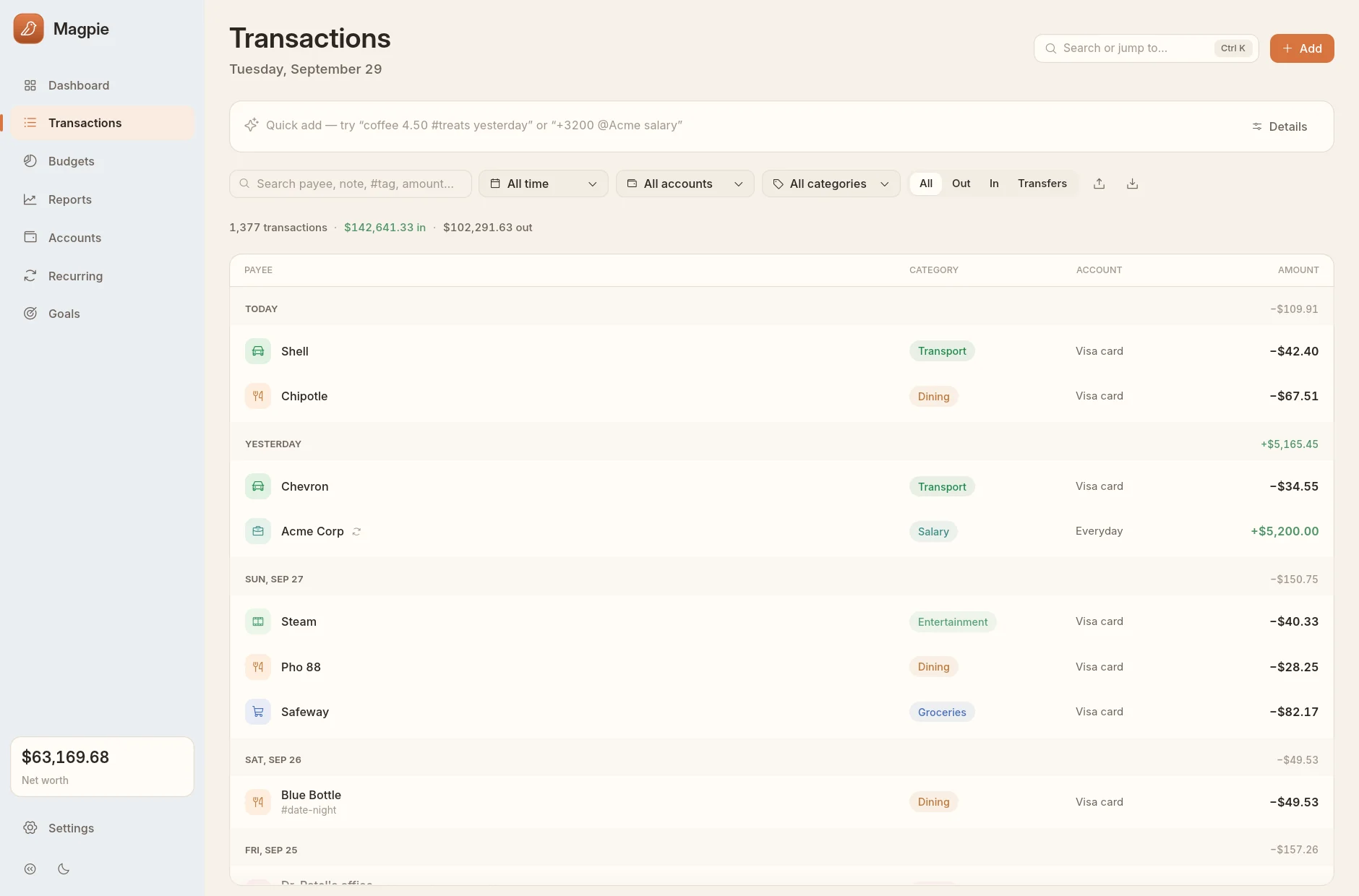Select the Transfers filter tab

tap(1042, 184)
